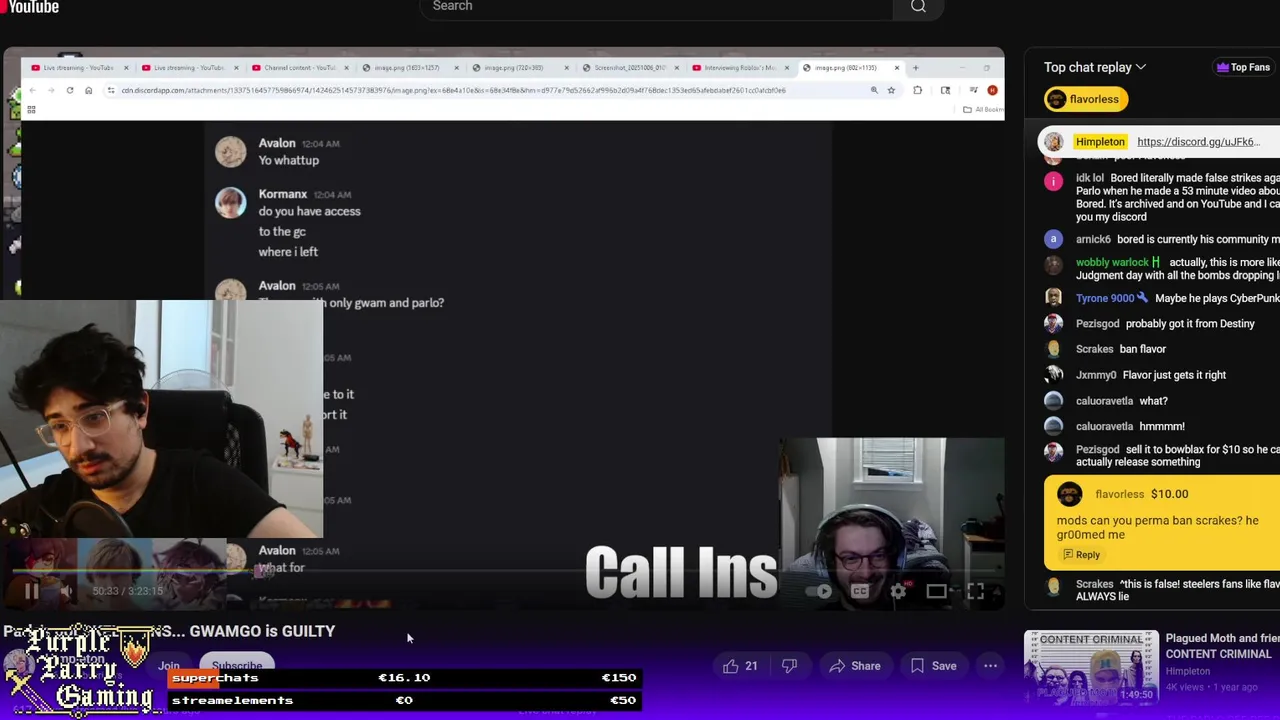
Task: Click Pezisgod's 'probably got it from Destiny' message
Action: [x=1189, y=324]
